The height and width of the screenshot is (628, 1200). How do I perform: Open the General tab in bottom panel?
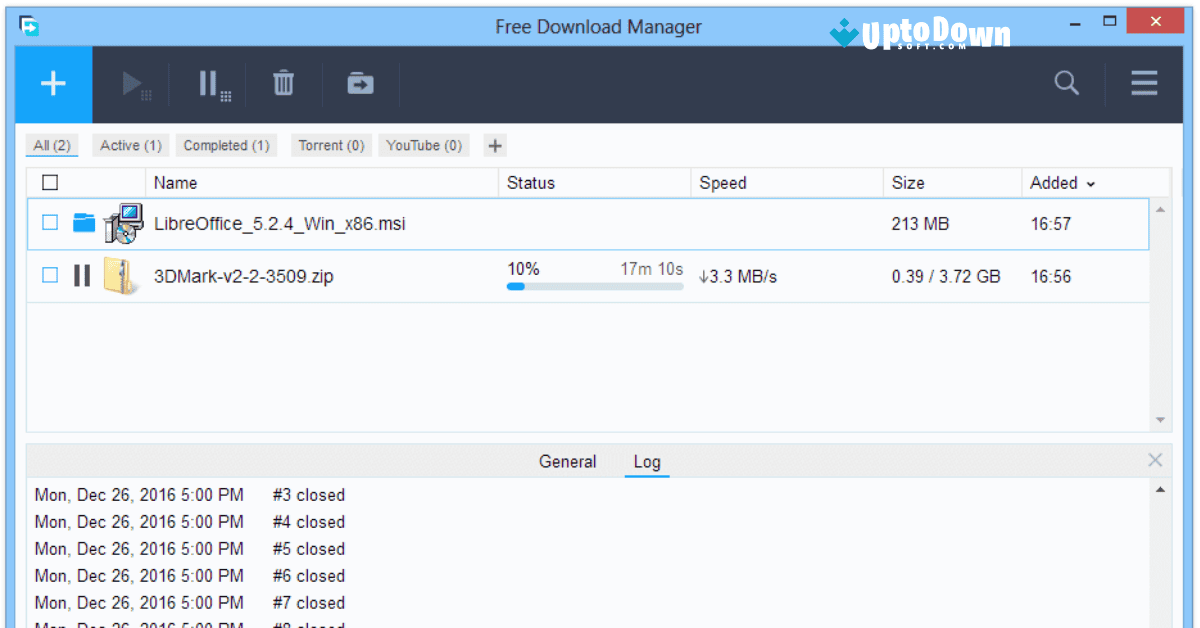(x=567, y=461)
